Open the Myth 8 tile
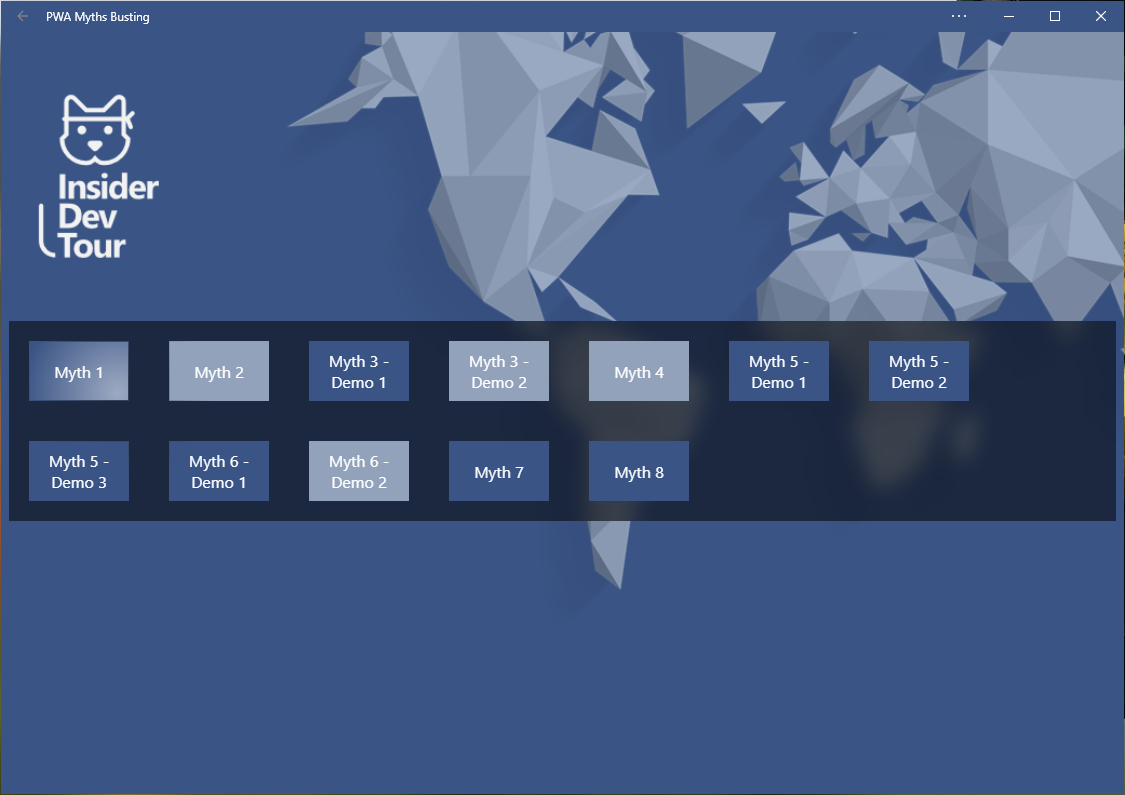Screen dimensions: 1125x795 coord(639,471)
